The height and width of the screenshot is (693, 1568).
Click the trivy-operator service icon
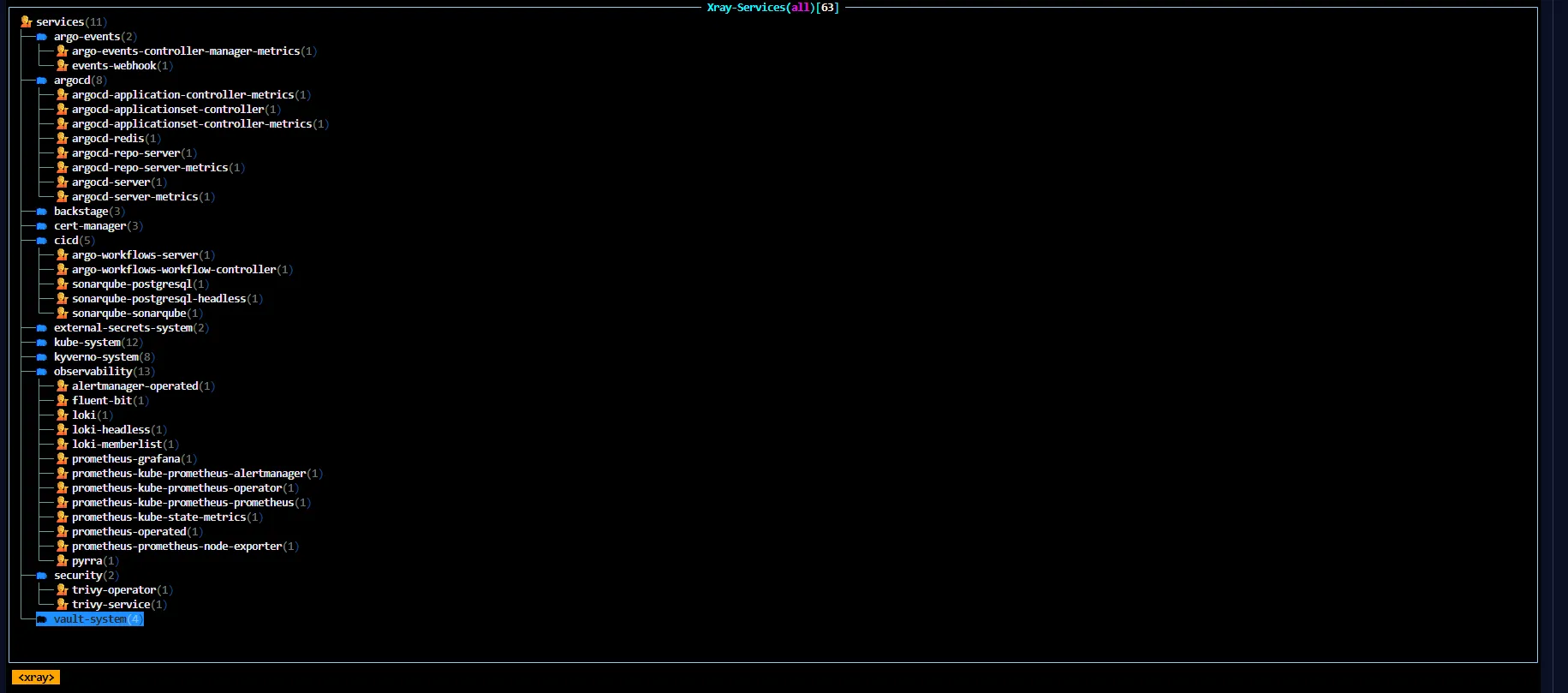(x=63, y=590)
